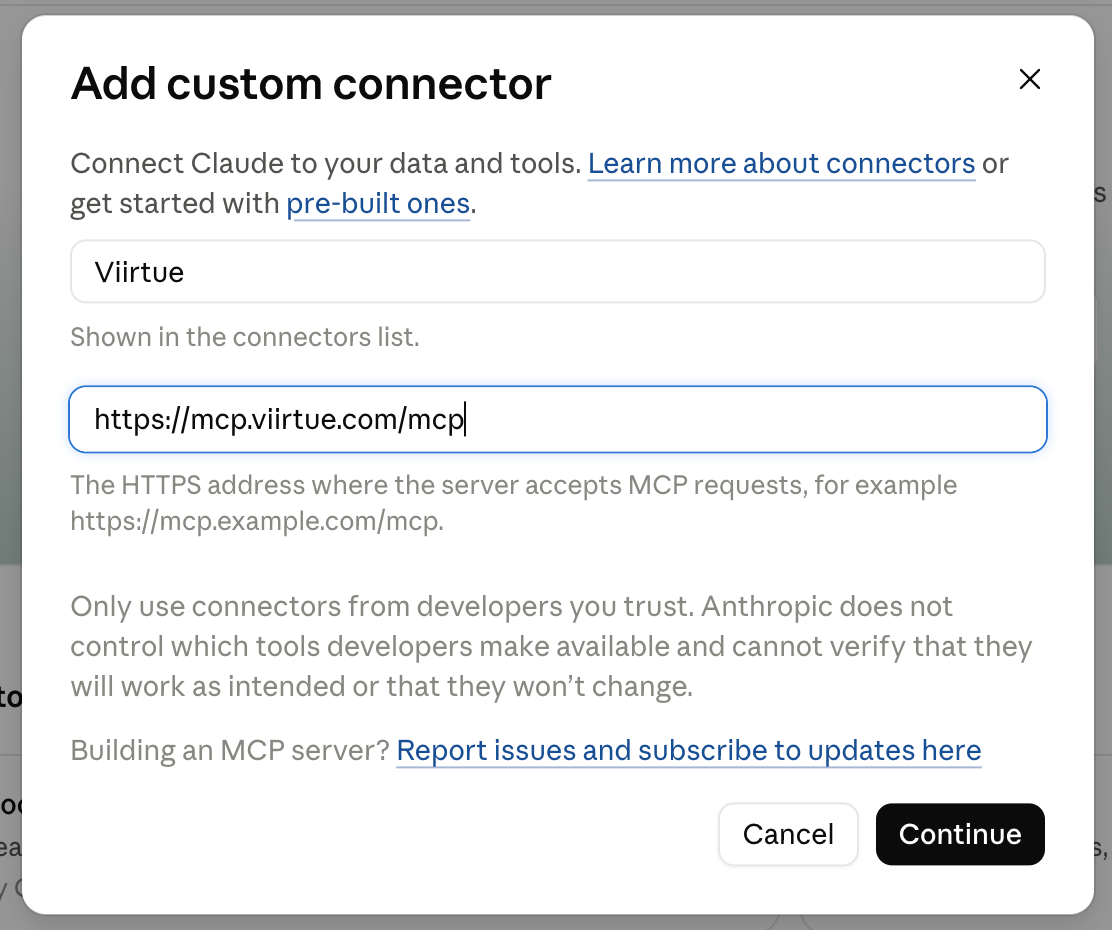This screenshot has width=1112, height=930.
Task: Click the example URL https://mcp.example.com/mcp text
Action: pyautogui.click(x=257, y=521)
